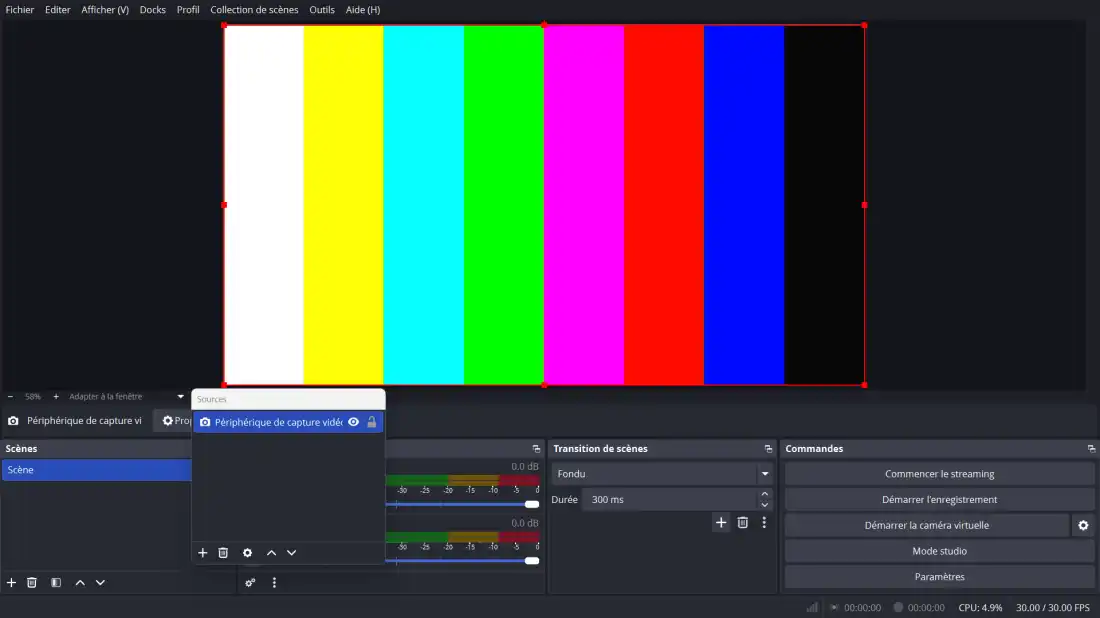Hide the Périphérique de capture vidéo source

pyautogui.click(x=353, y=422)
